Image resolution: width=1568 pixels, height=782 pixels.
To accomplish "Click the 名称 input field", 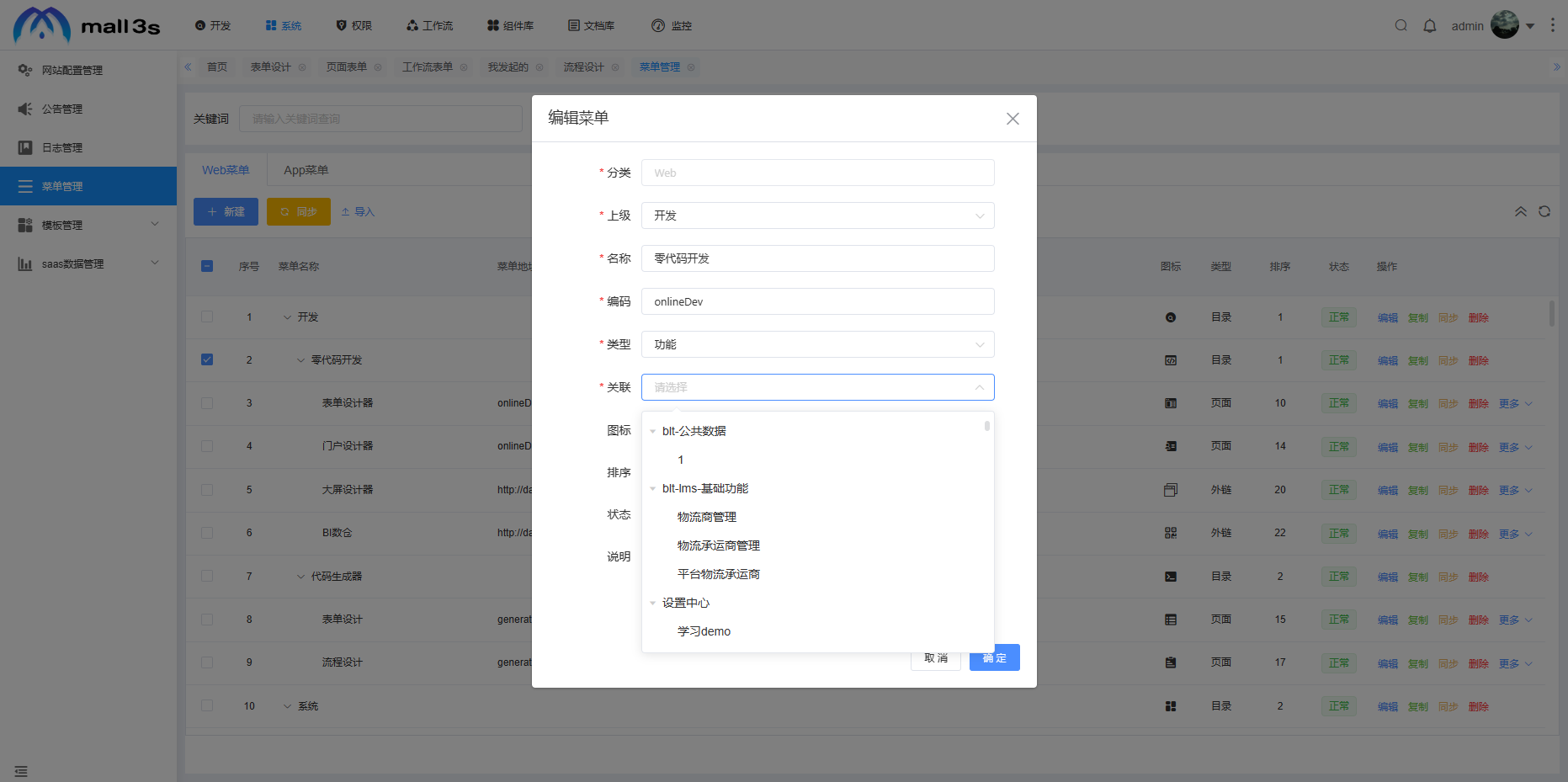I will point(818,258).
